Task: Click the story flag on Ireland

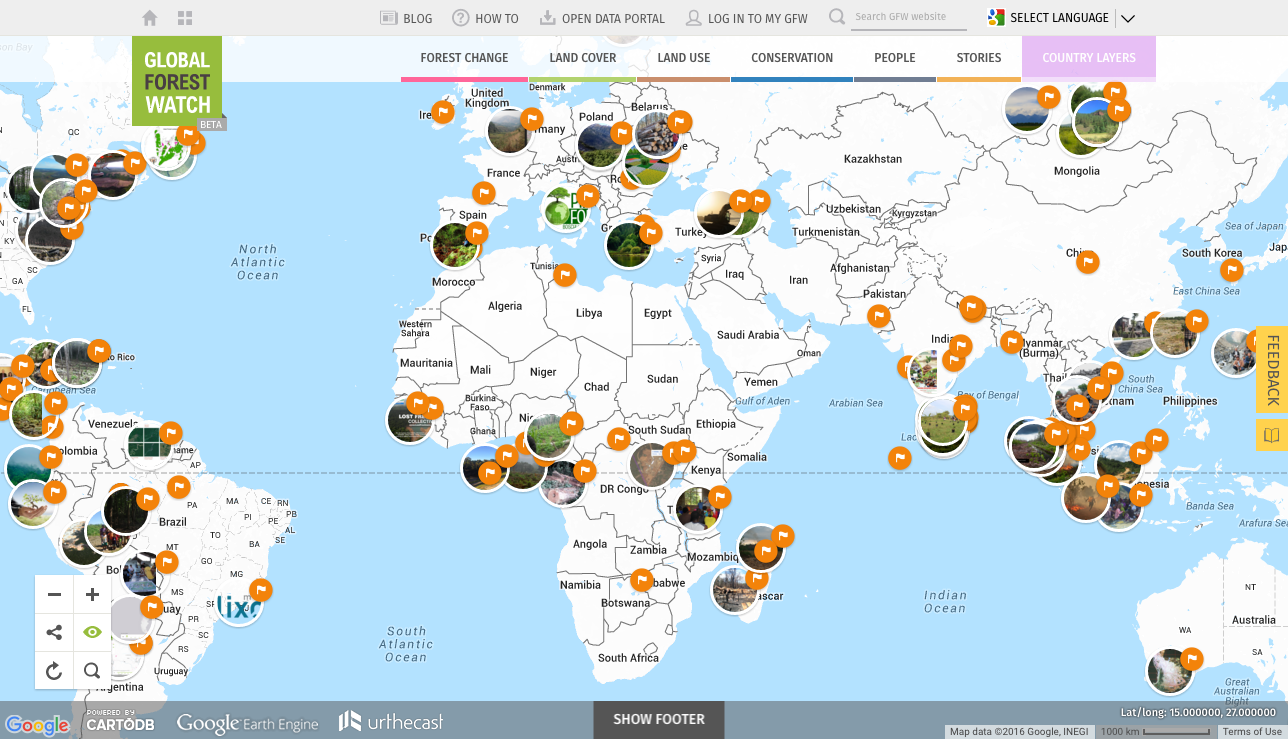Action: tap(442, 112)
